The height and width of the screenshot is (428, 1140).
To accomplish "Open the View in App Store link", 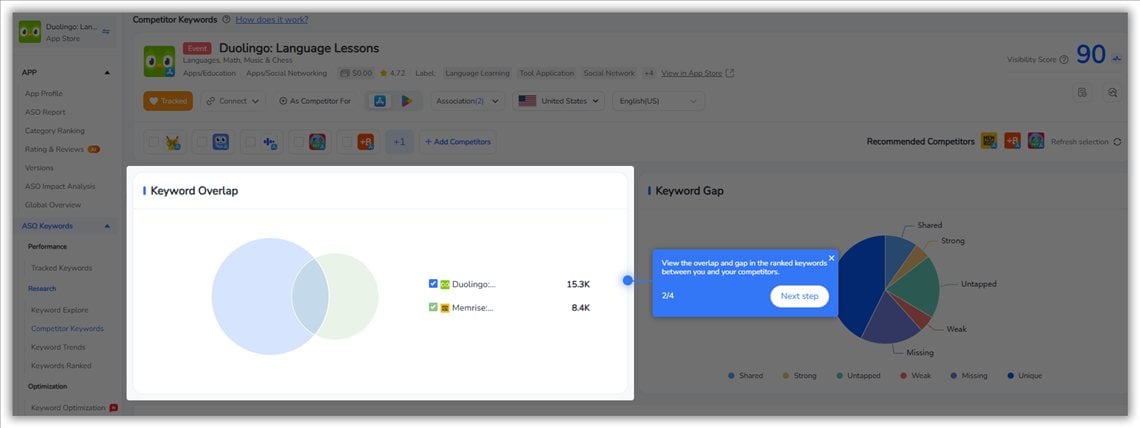I will tap(691, 73).
